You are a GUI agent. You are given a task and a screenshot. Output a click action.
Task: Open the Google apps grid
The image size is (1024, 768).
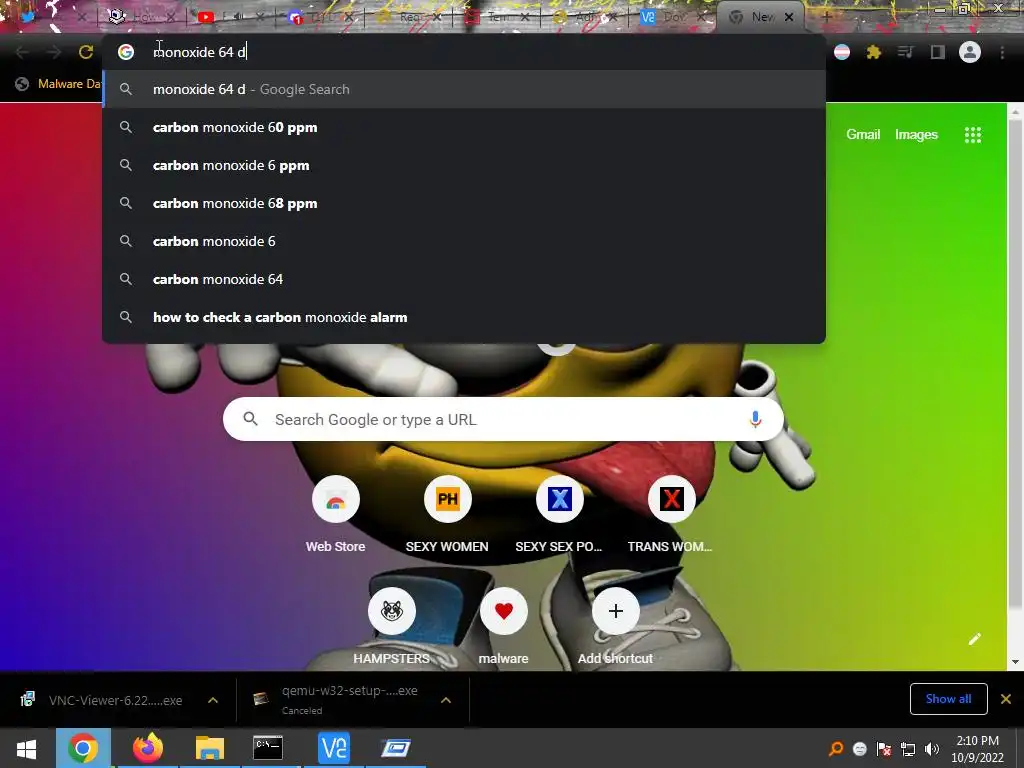972,135
